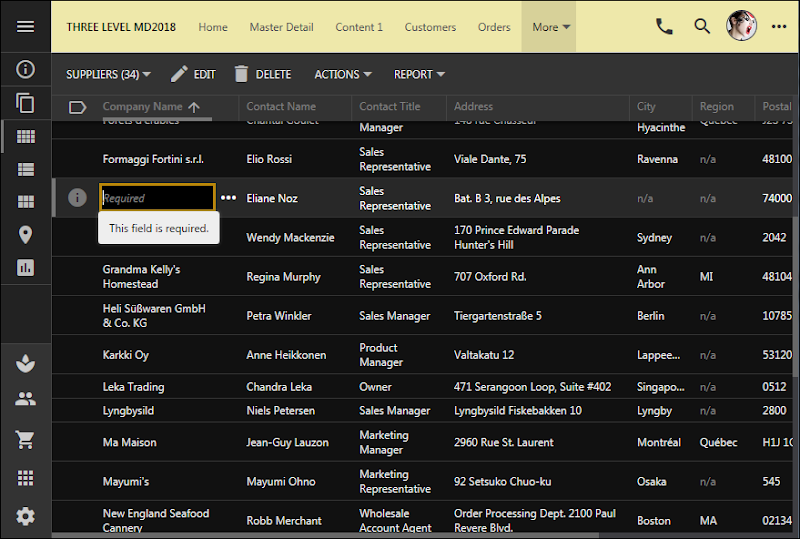Viewport: 800px width, 539px height.
Task: Expand the Suppliers (34) dropdown
Action: (x=108, y=74)
